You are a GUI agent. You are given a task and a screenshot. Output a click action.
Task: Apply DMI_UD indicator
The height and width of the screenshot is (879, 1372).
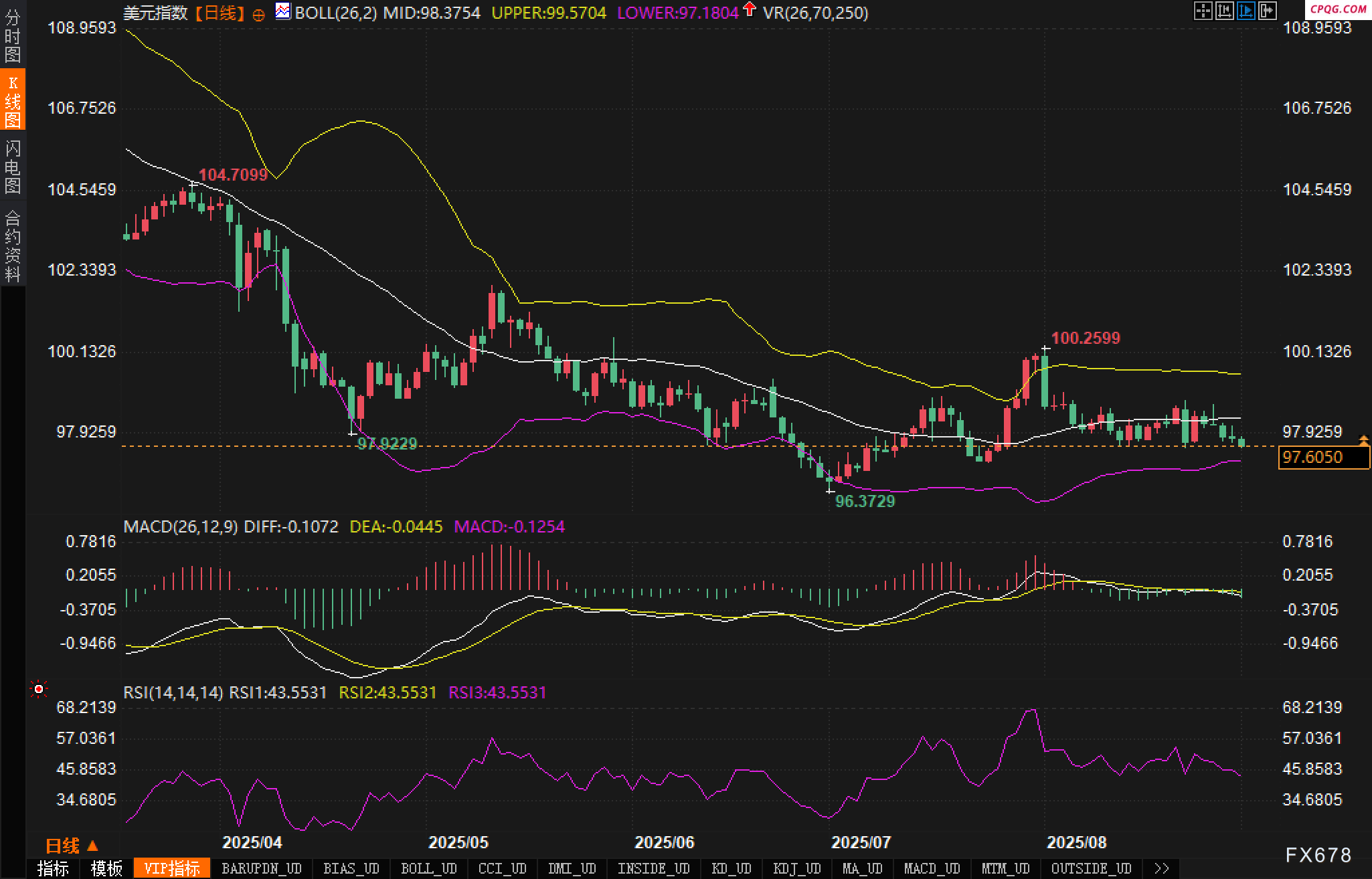pos(572,868)
